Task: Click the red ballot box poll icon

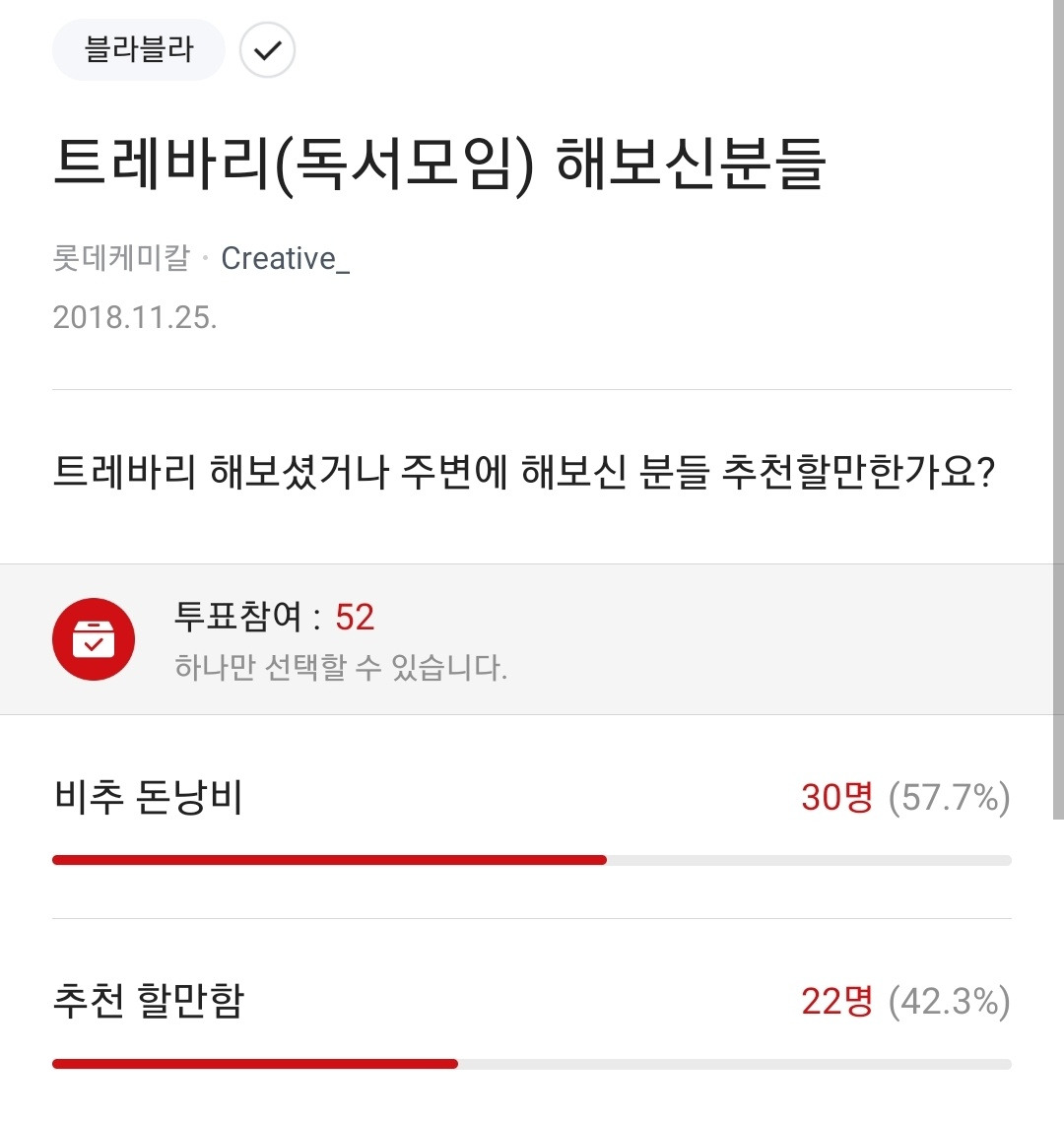Action: tap(94, 638)
